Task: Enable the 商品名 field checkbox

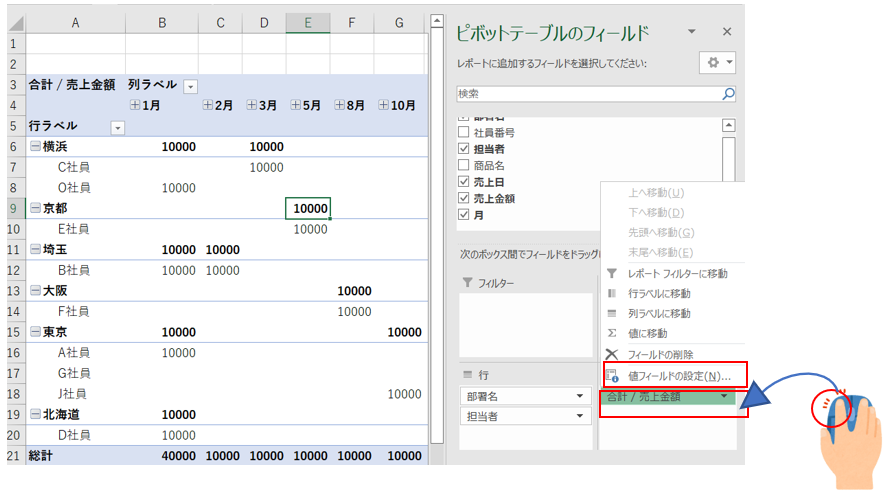Action: coord(463,165)
